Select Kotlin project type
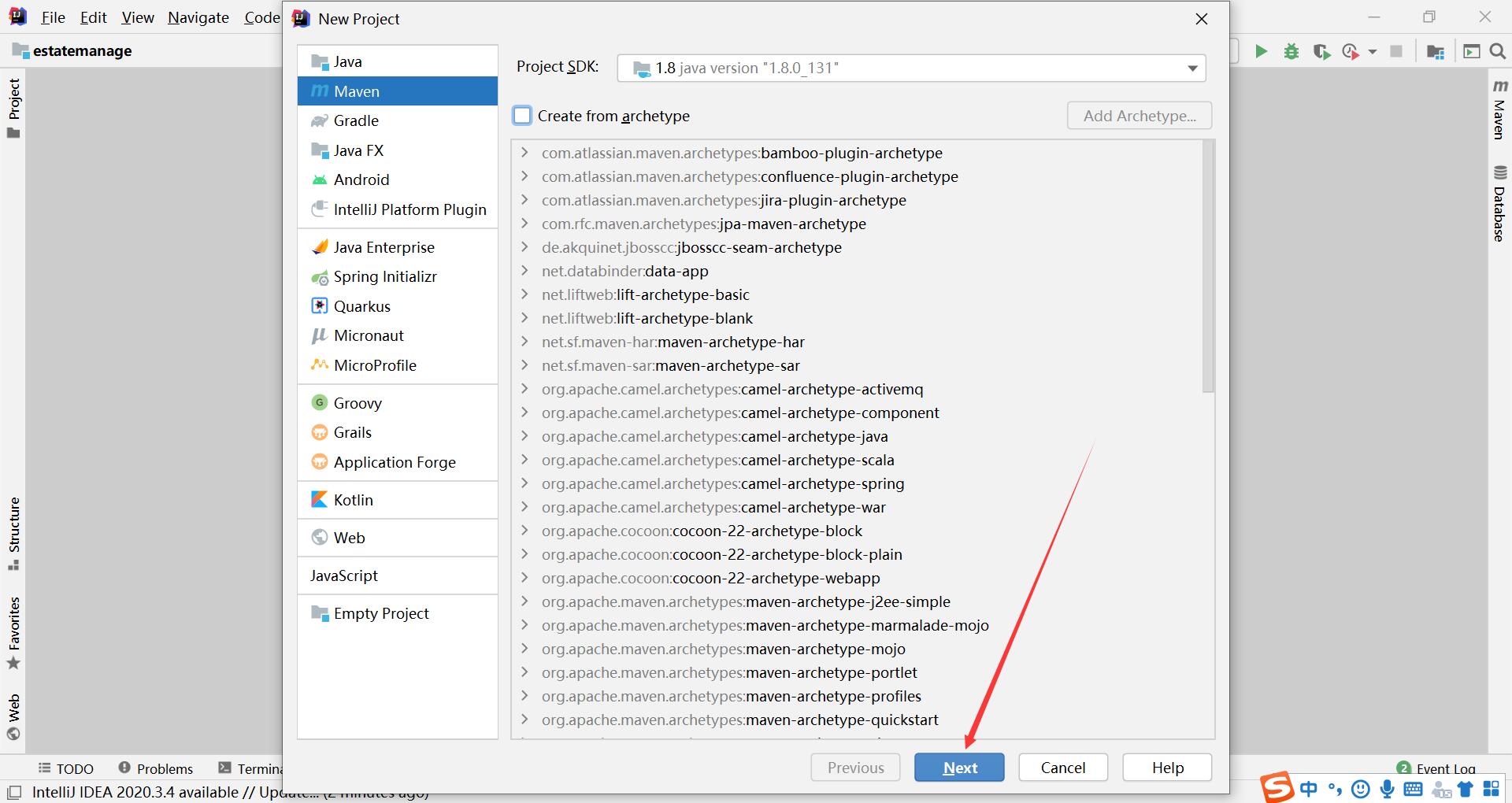The width and height of the screenshot is (1512, 803). (398, 500)
